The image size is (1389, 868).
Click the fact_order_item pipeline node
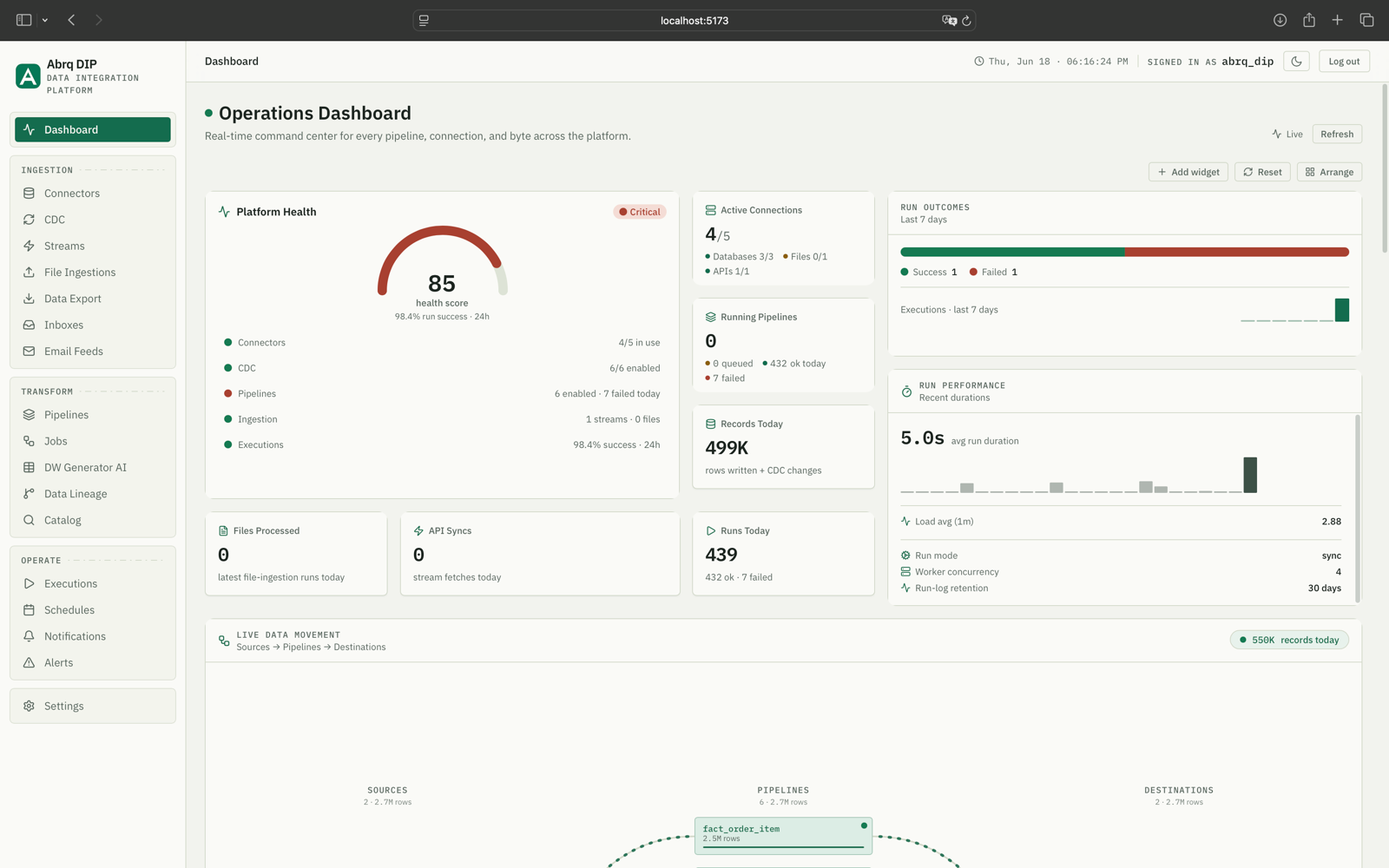(783, 835)
